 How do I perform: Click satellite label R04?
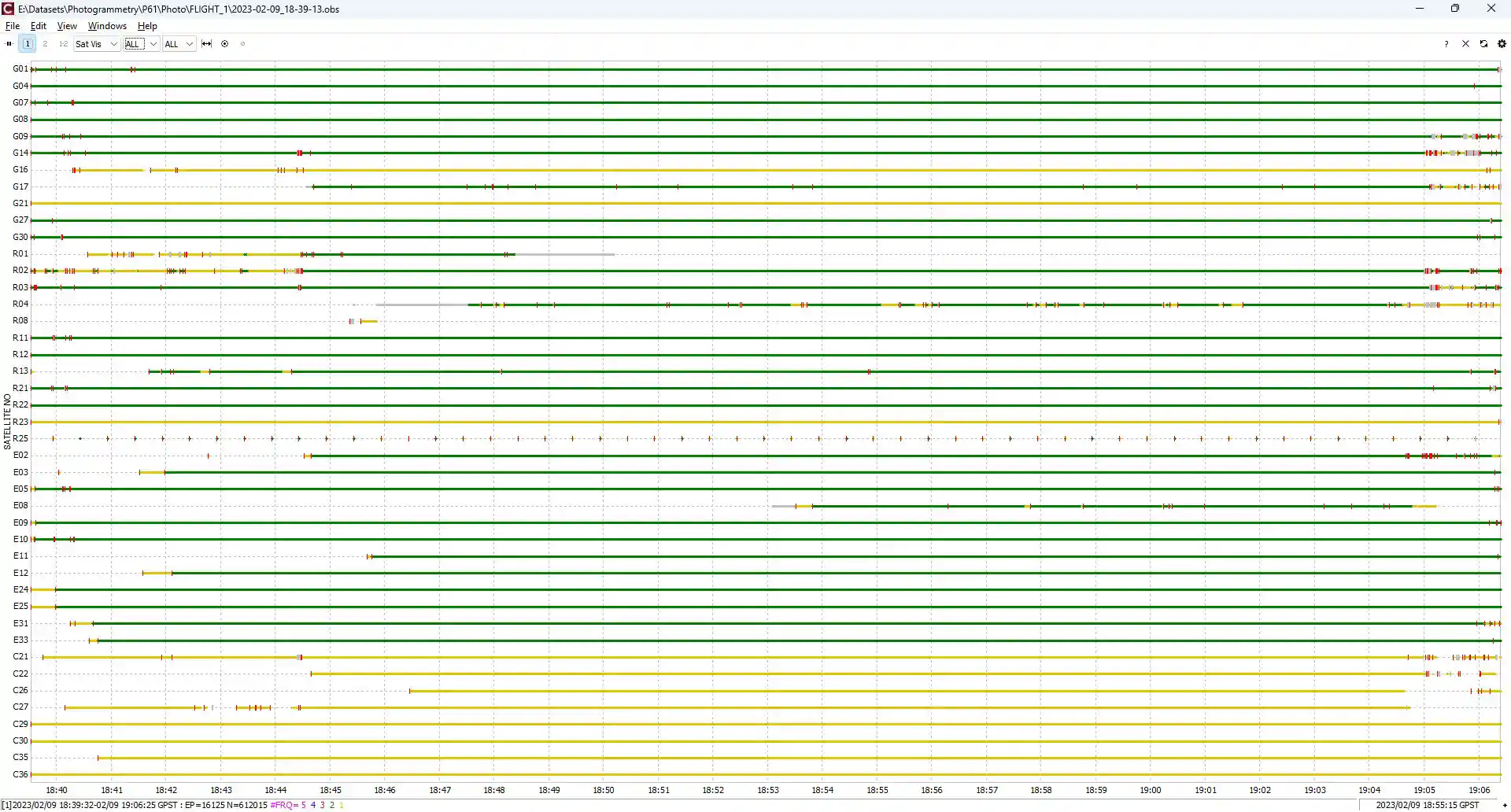(x=20, y=304)
